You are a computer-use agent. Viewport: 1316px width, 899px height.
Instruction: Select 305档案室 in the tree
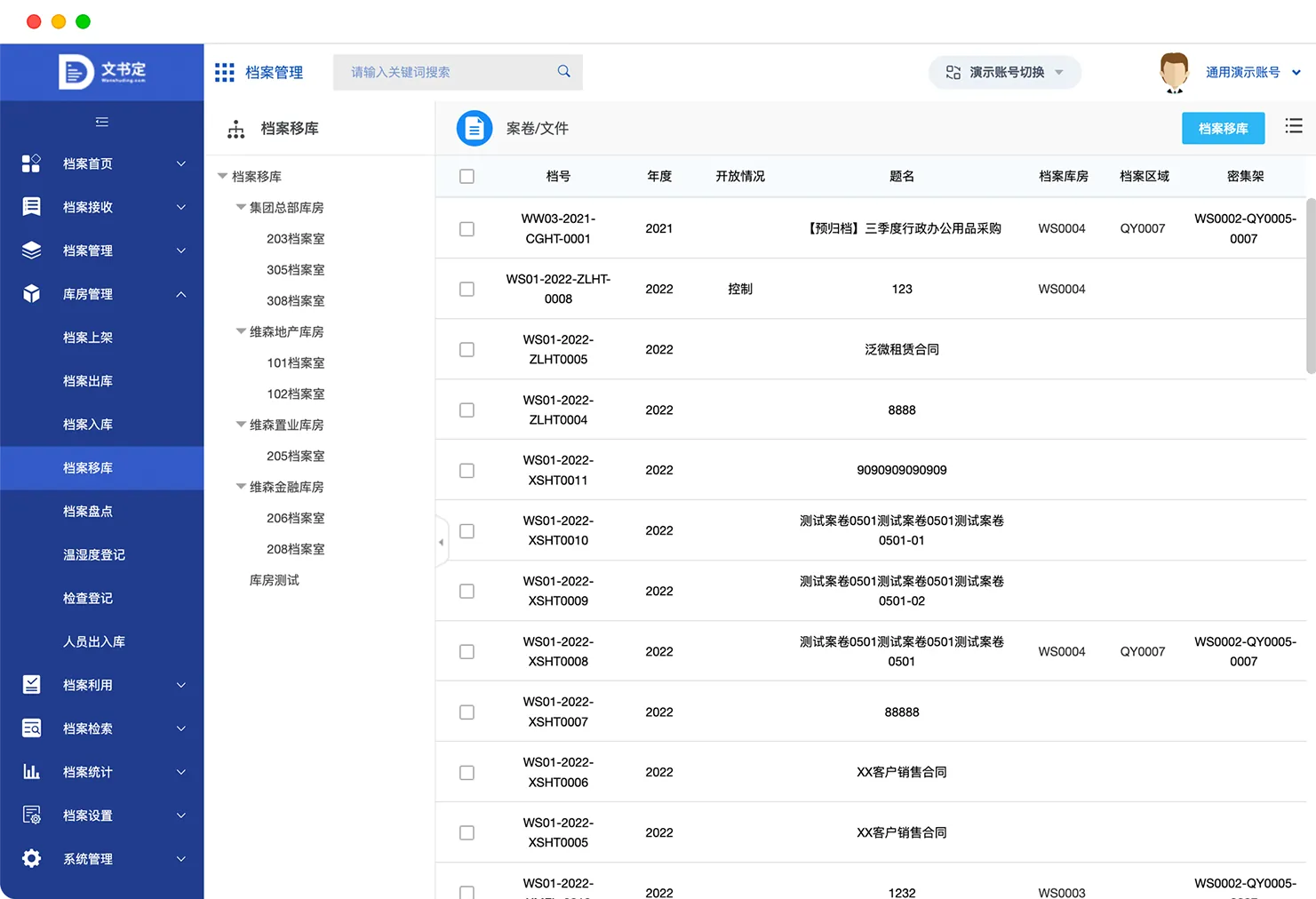[x=296, y=270]
